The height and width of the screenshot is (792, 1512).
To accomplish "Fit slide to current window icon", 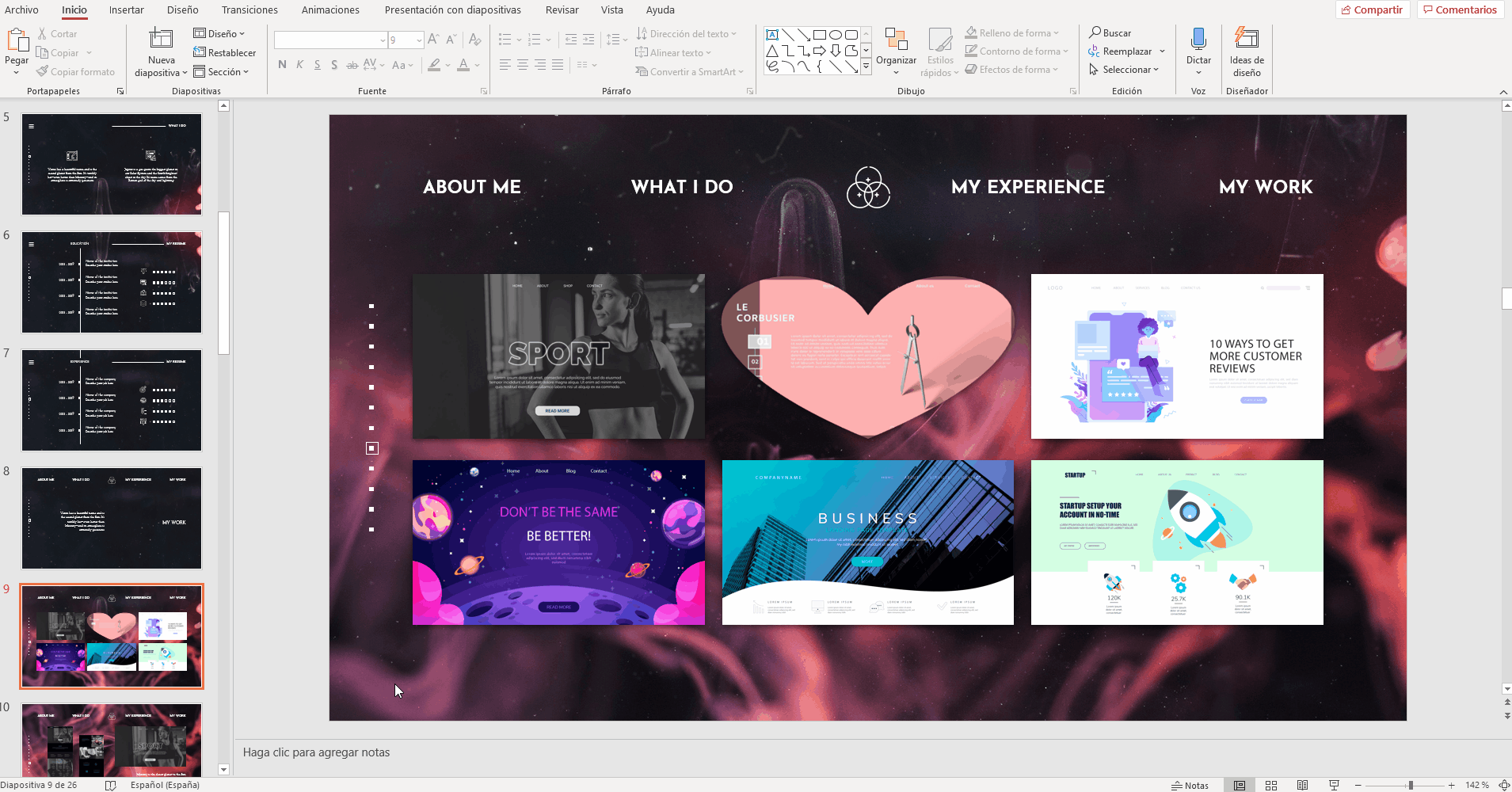I will 1503,785.
